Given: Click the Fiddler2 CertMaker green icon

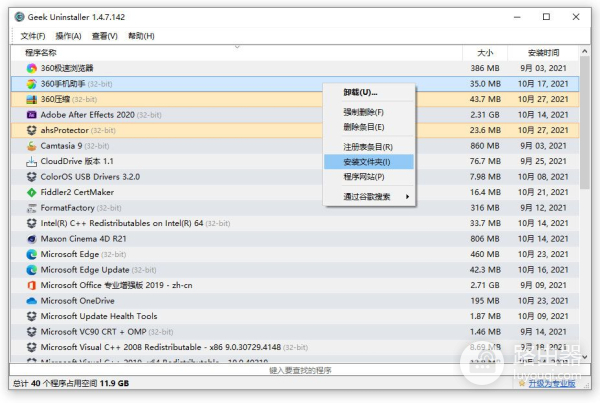Looking at the screenshot, I should click(31, 193).
